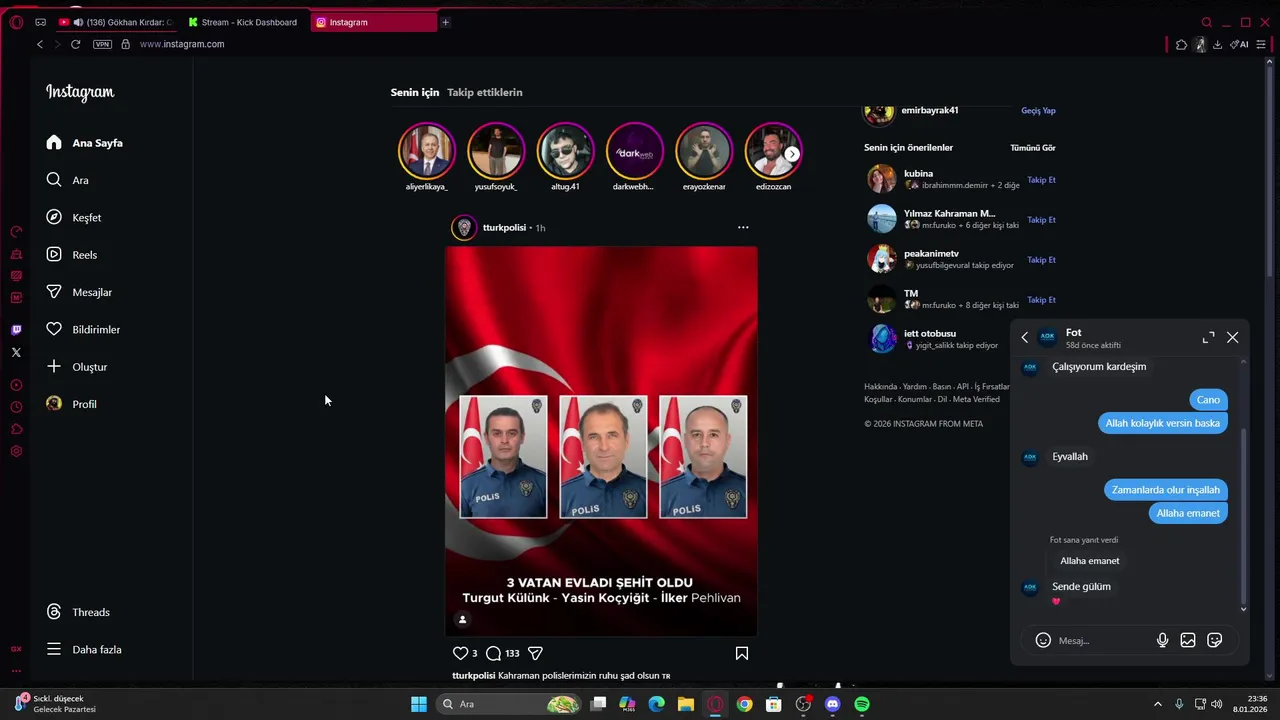Open Keşfet explore page

74,217
